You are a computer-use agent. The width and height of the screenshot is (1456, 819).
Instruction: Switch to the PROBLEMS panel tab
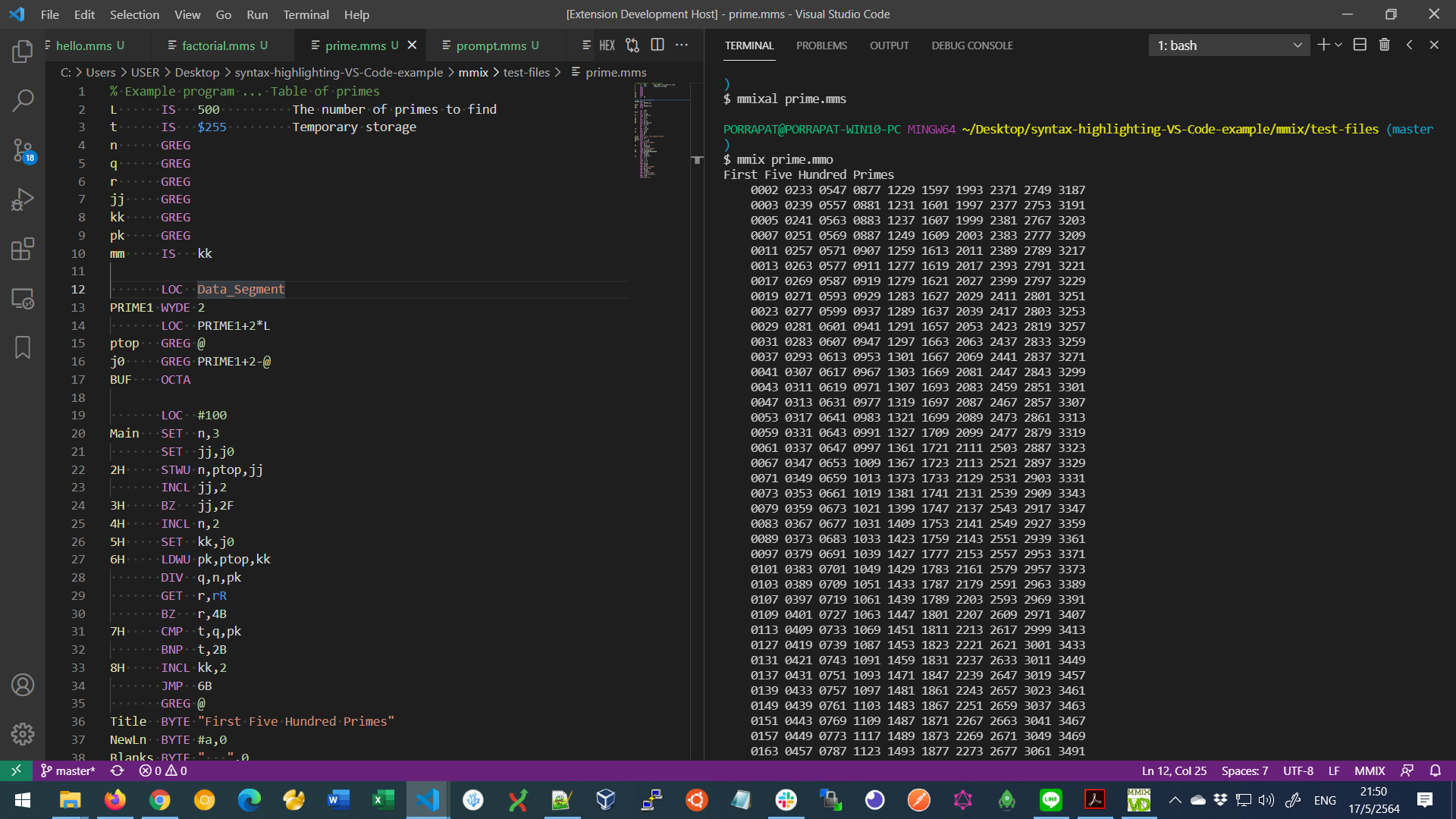coord(821,45)
